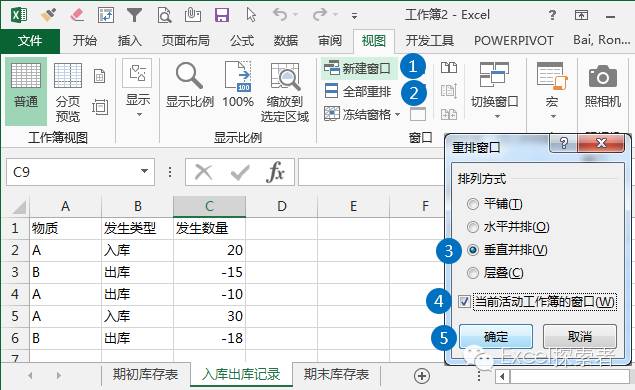This screenshot has height=390, width=635.
Task: Click the confirm checkmark in formula bar
Action: pos(240,173)
